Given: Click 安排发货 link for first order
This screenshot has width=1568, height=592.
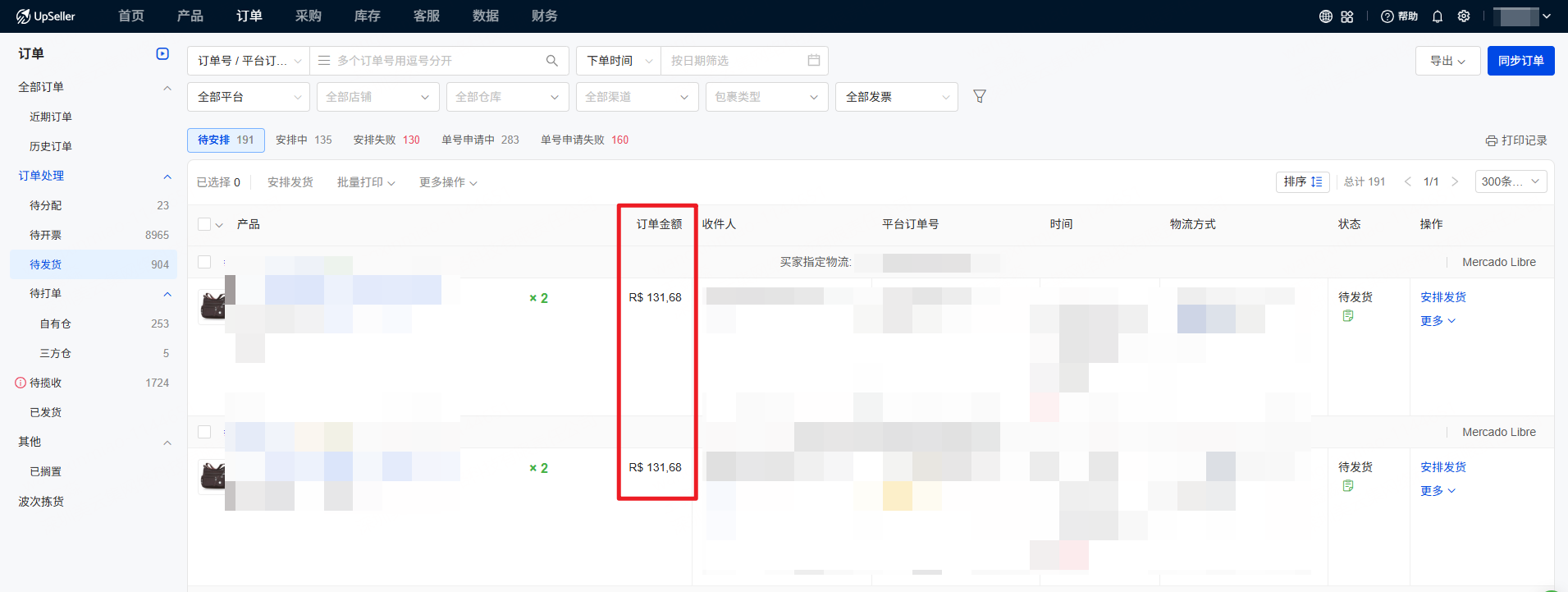Looking at the screenshot, I should pos(1442,297).
